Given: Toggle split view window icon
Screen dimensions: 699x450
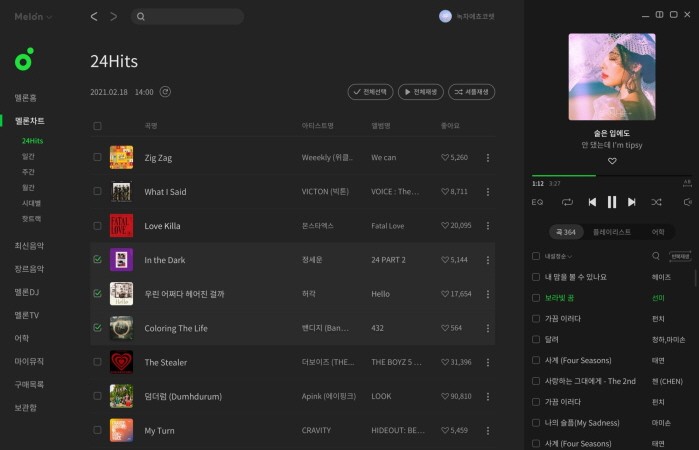Looking at the screenshot, I should click(659, 15).
